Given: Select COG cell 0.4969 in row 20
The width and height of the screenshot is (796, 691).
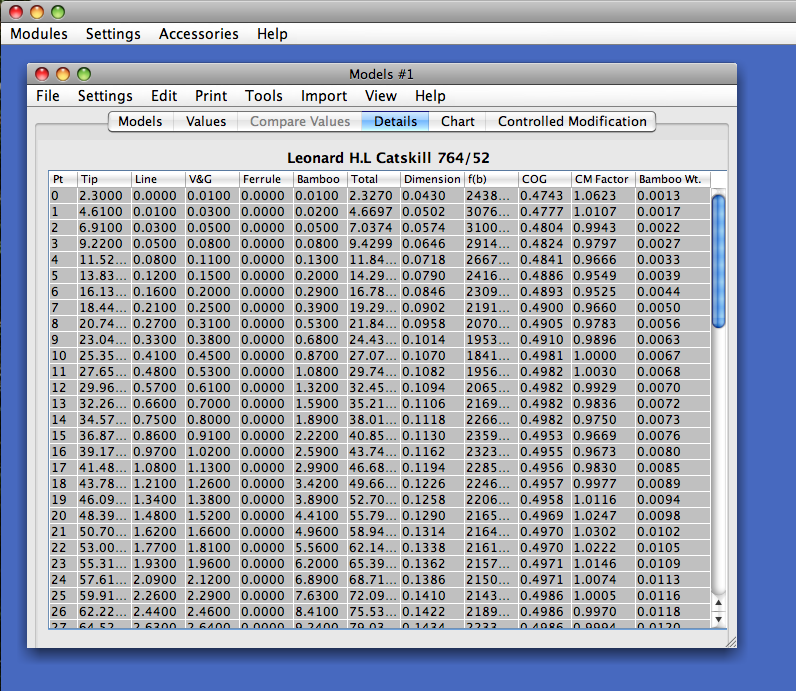Looking at the screenshot, I should pos(545,515).
